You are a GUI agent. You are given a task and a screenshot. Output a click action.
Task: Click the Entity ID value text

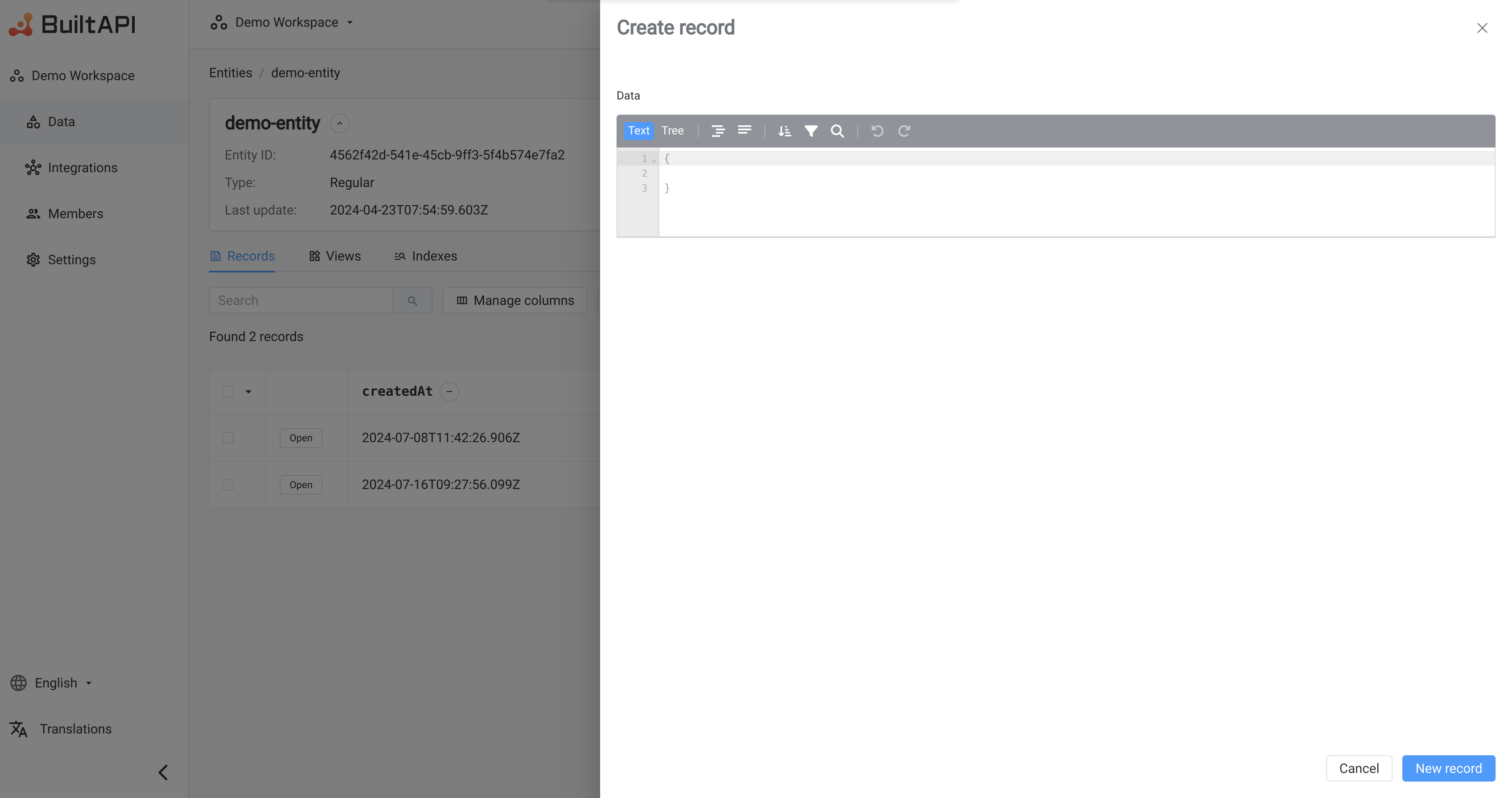(x=446, y=155)
